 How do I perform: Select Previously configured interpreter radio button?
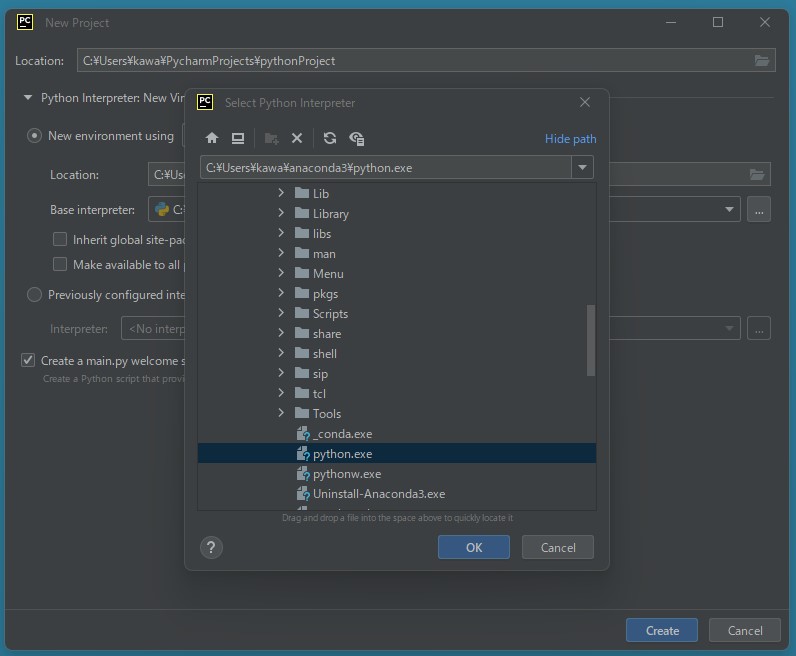(34, 295)
